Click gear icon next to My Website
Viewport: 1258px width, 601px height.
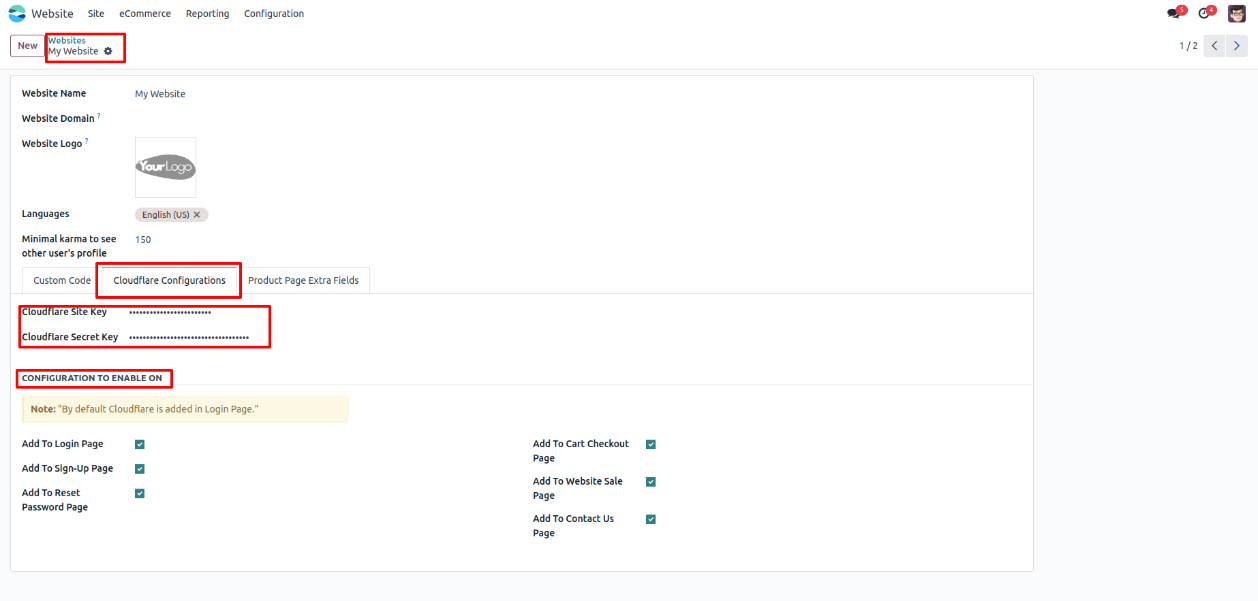[x=108, y=51]
